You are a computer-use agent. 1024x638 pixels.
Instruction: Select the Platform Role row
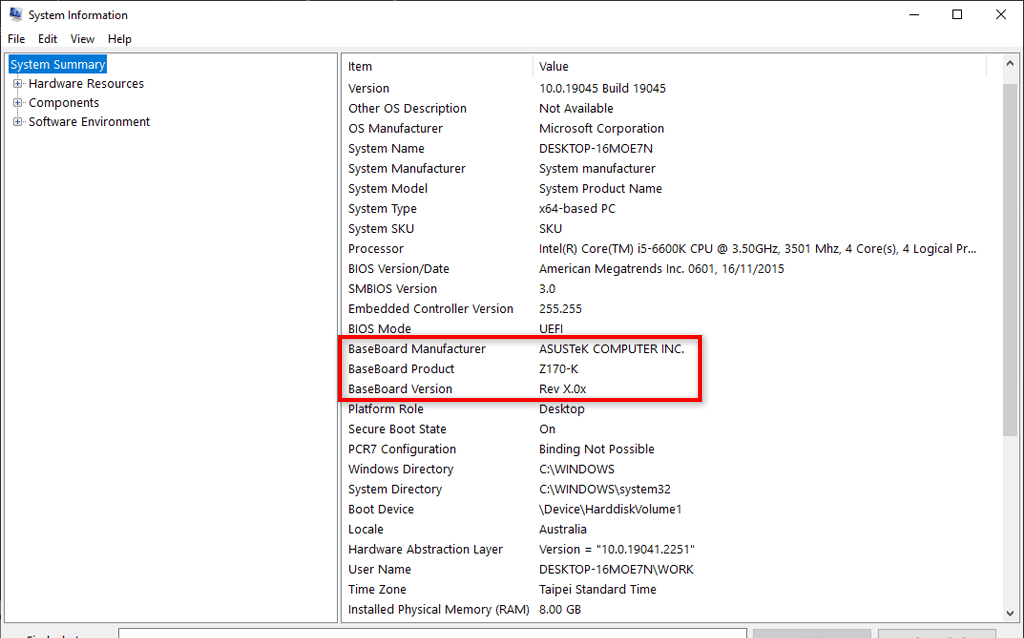pos(665,409)
